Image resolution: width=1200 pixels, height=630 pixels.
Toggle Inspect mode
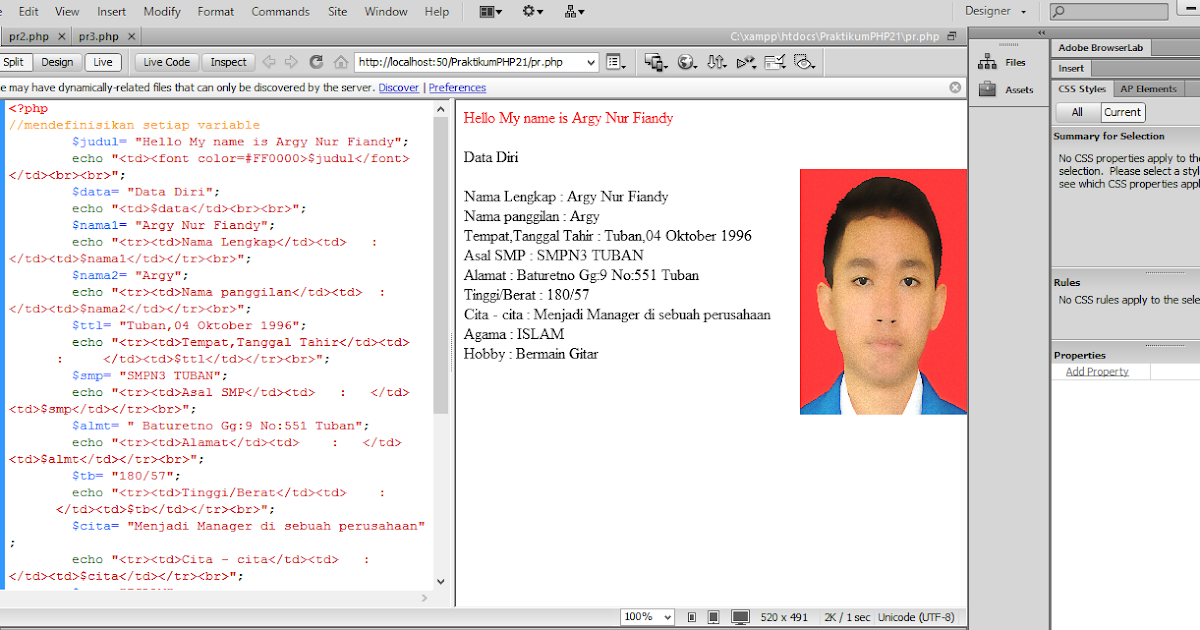click(x=228, y=62)
